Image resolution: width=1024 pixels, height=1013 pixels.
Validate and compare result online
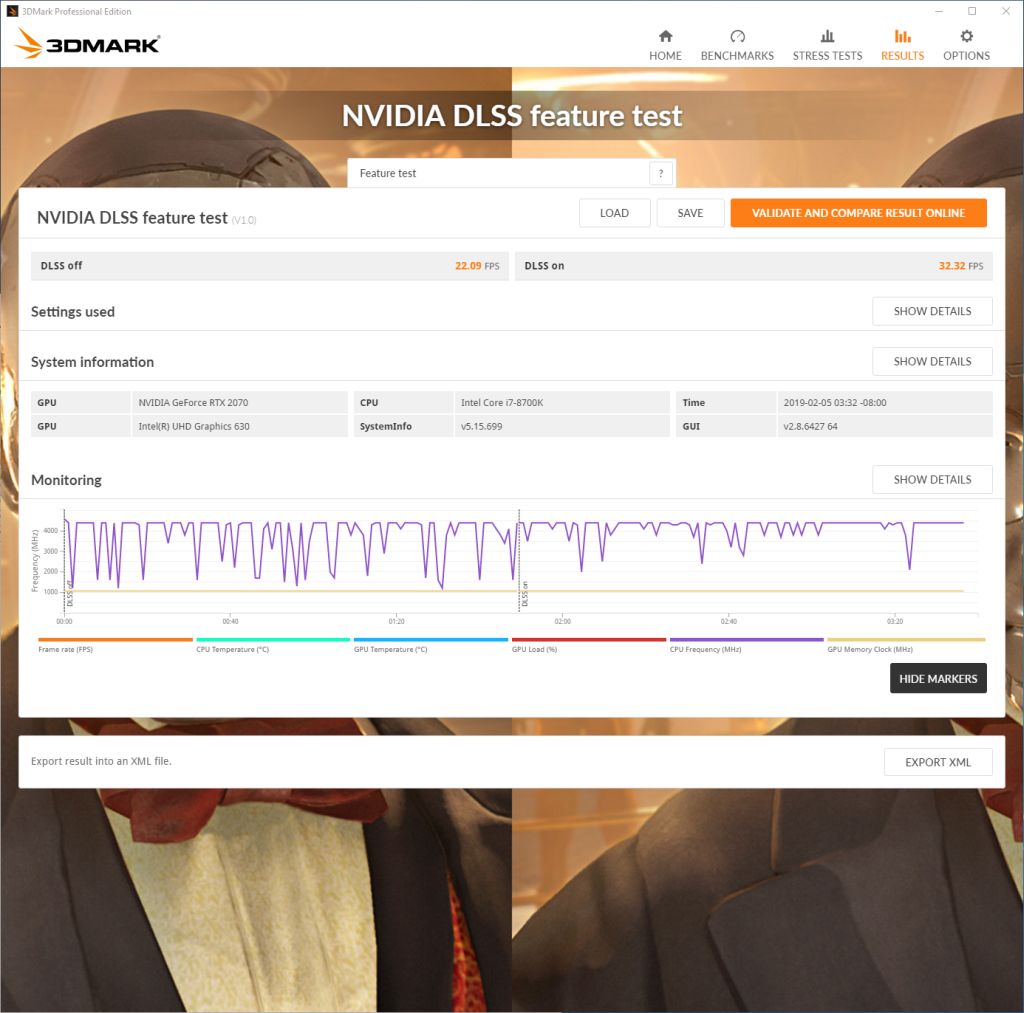pyautogui.click(x=858, y=213)
